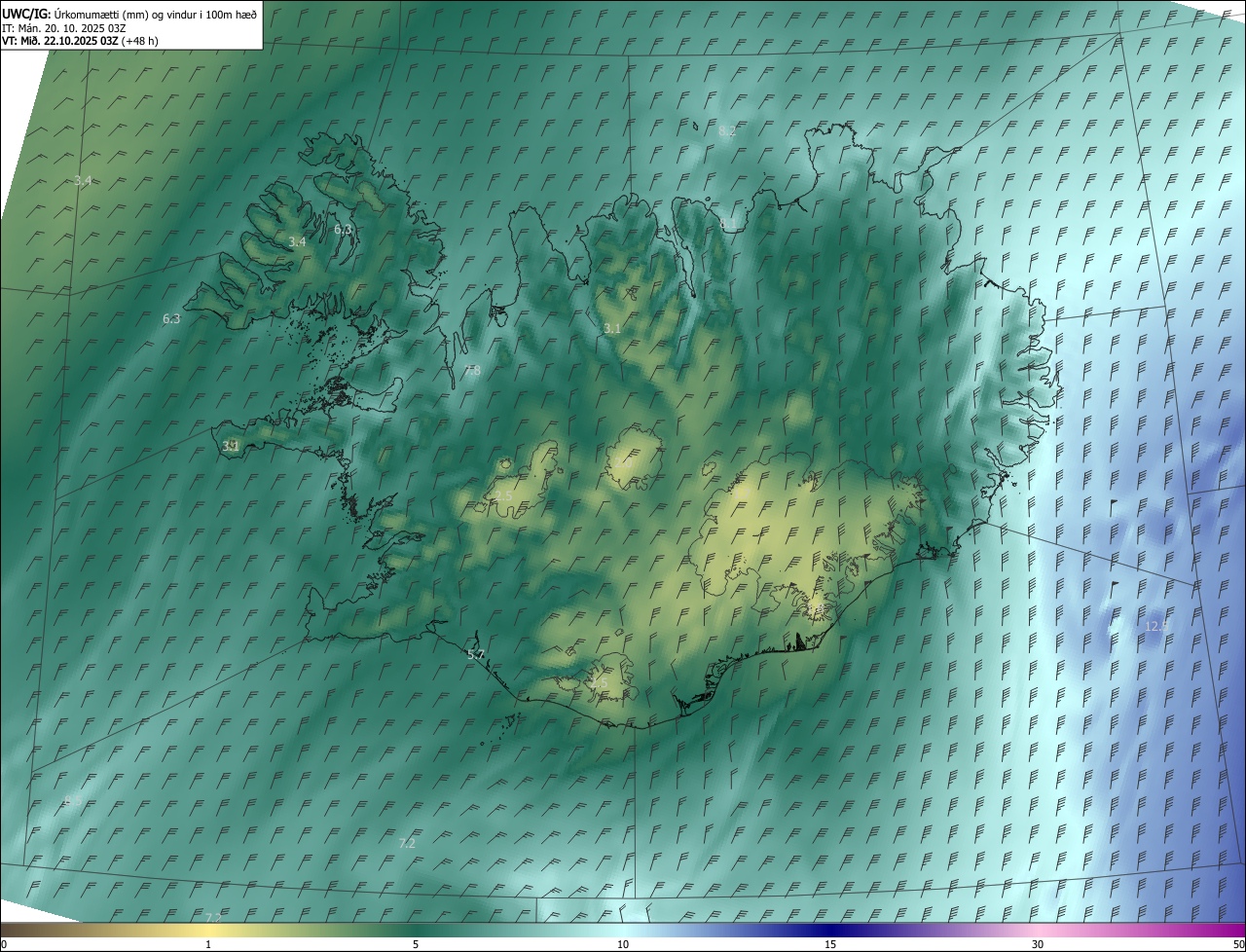
Task: Click the 7.8 value label near the Húnaflói bay
Action: [x=472, y=371]
